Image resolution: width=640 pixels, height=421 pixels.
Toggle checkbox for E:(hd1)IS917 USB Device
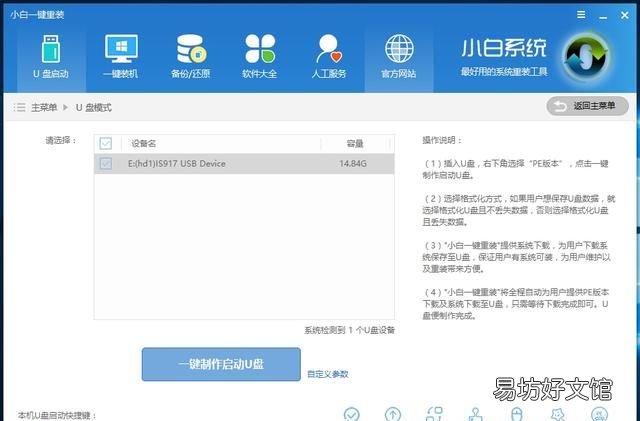click(x=106, y=163)
